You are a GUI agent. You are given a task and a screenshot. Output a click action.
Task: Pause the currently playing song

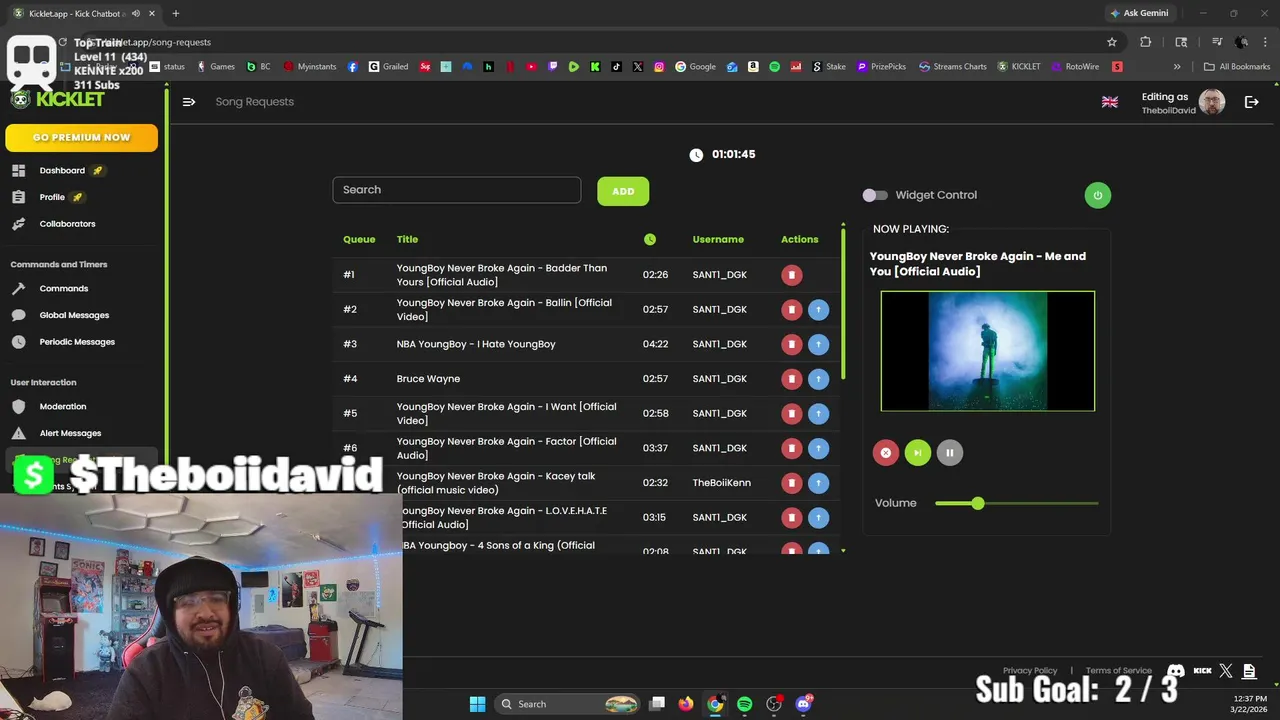click(x=950, y=453)
